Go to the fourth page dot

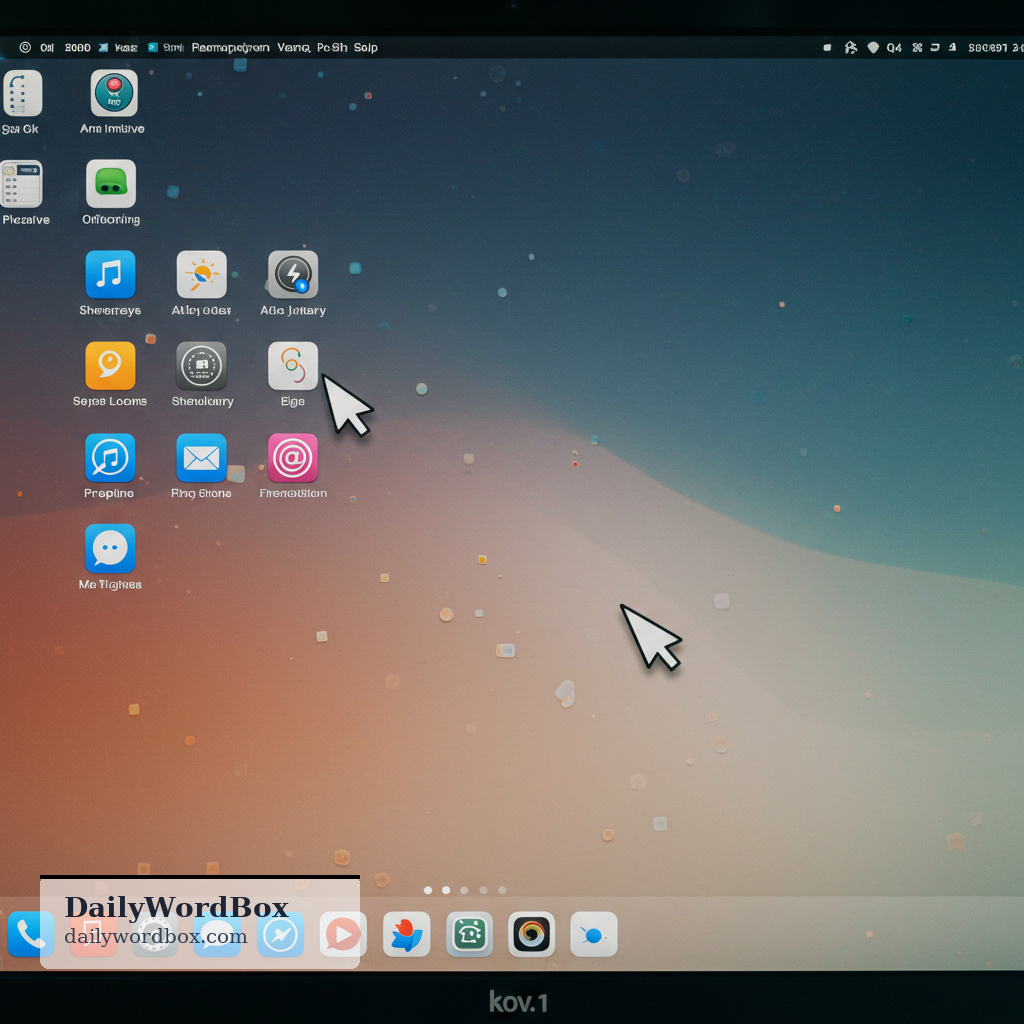(483, 890)
